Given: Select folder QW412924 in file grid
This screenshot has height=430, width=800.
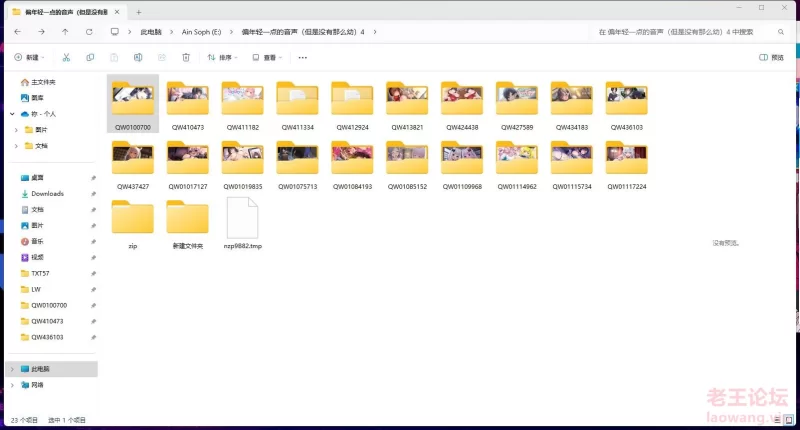Looking at the screenshot, I should 353,104.
